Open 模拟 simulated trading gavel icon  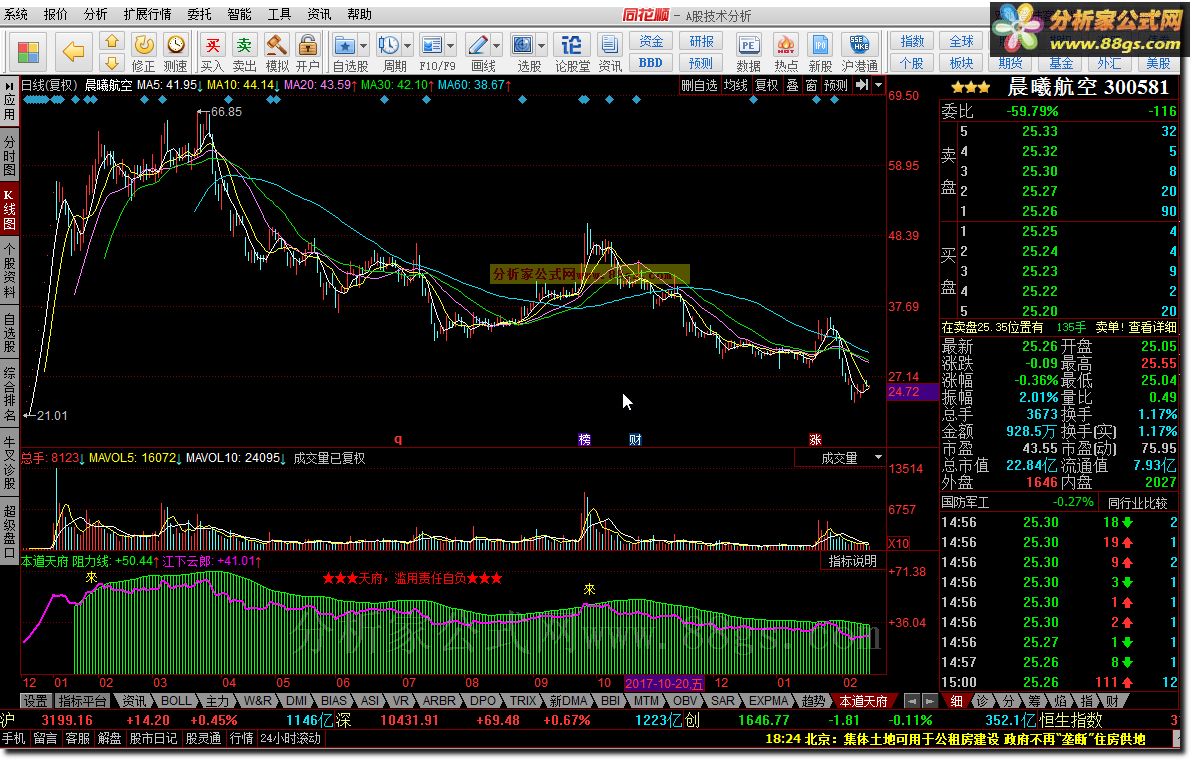[x=276, y=52]
